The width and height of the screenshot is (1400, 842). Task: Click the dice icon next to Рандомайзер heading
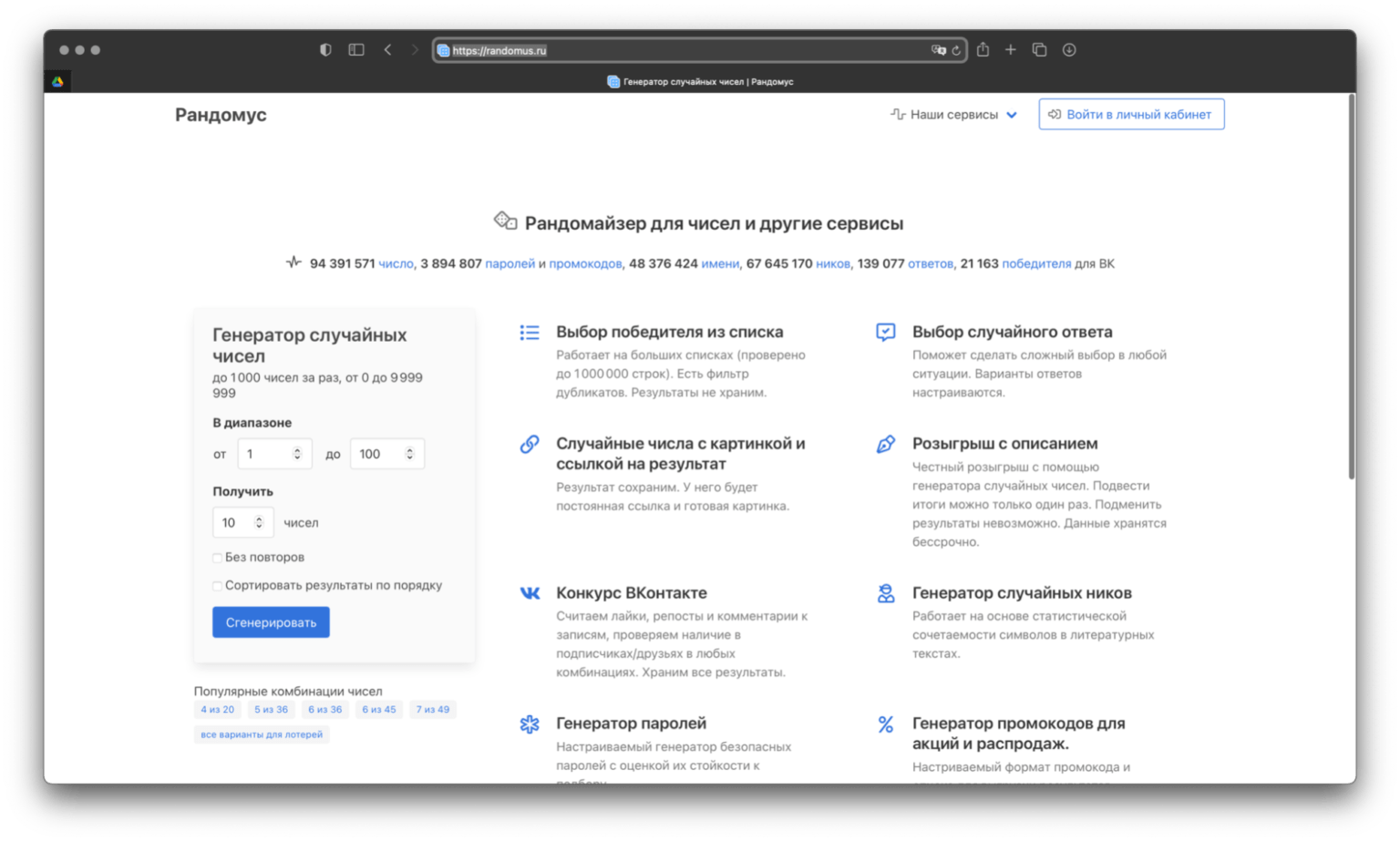coord(506,221)
